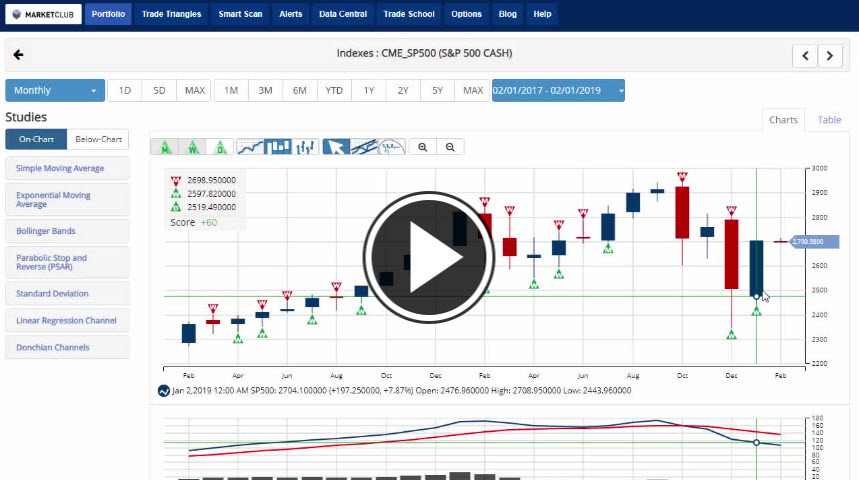
Task: Go to previous symbol chevron
Action: pos(805,55)
